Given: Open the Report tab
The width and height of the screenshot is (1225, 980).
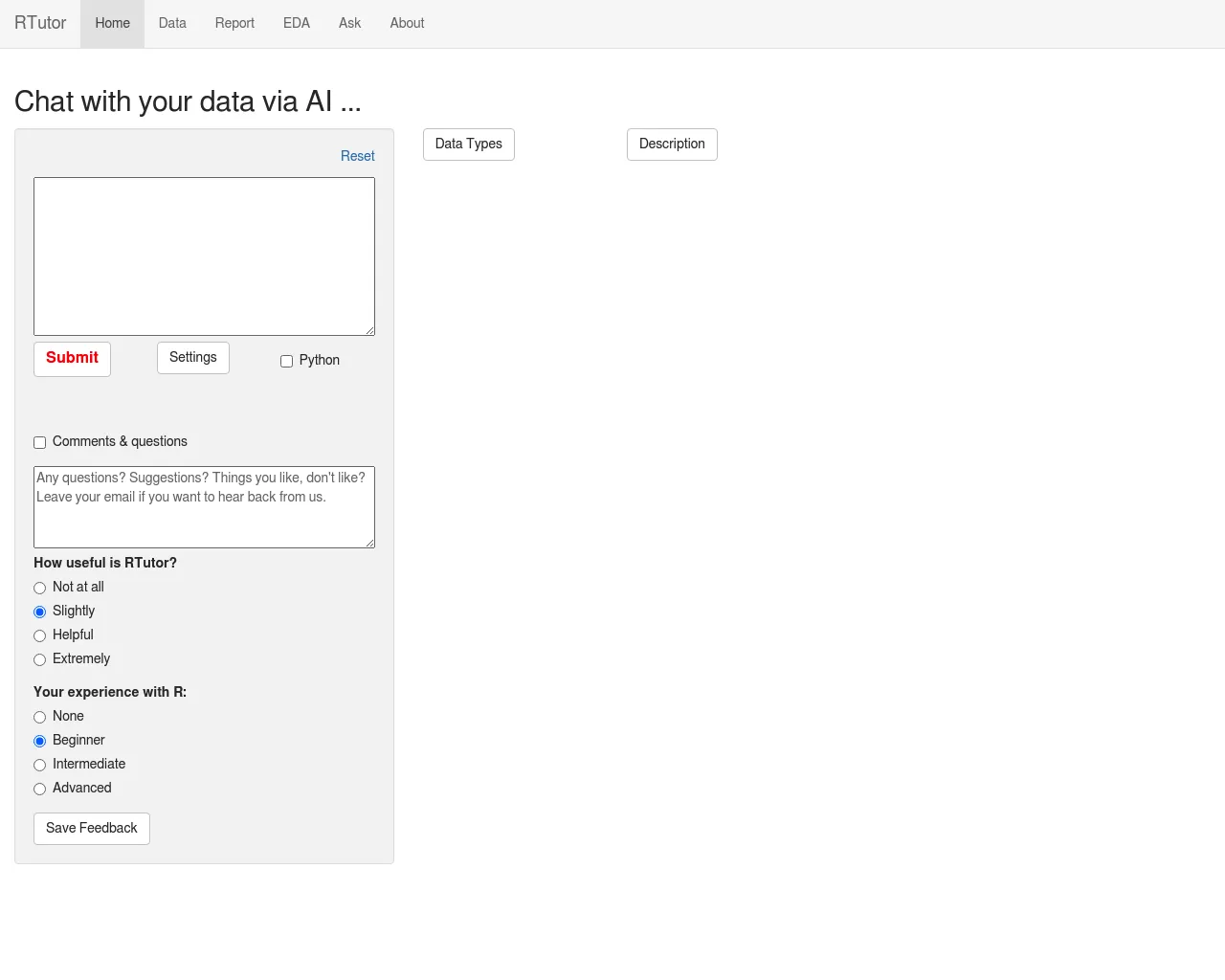Looking at the screenshot, I should 234,23.
